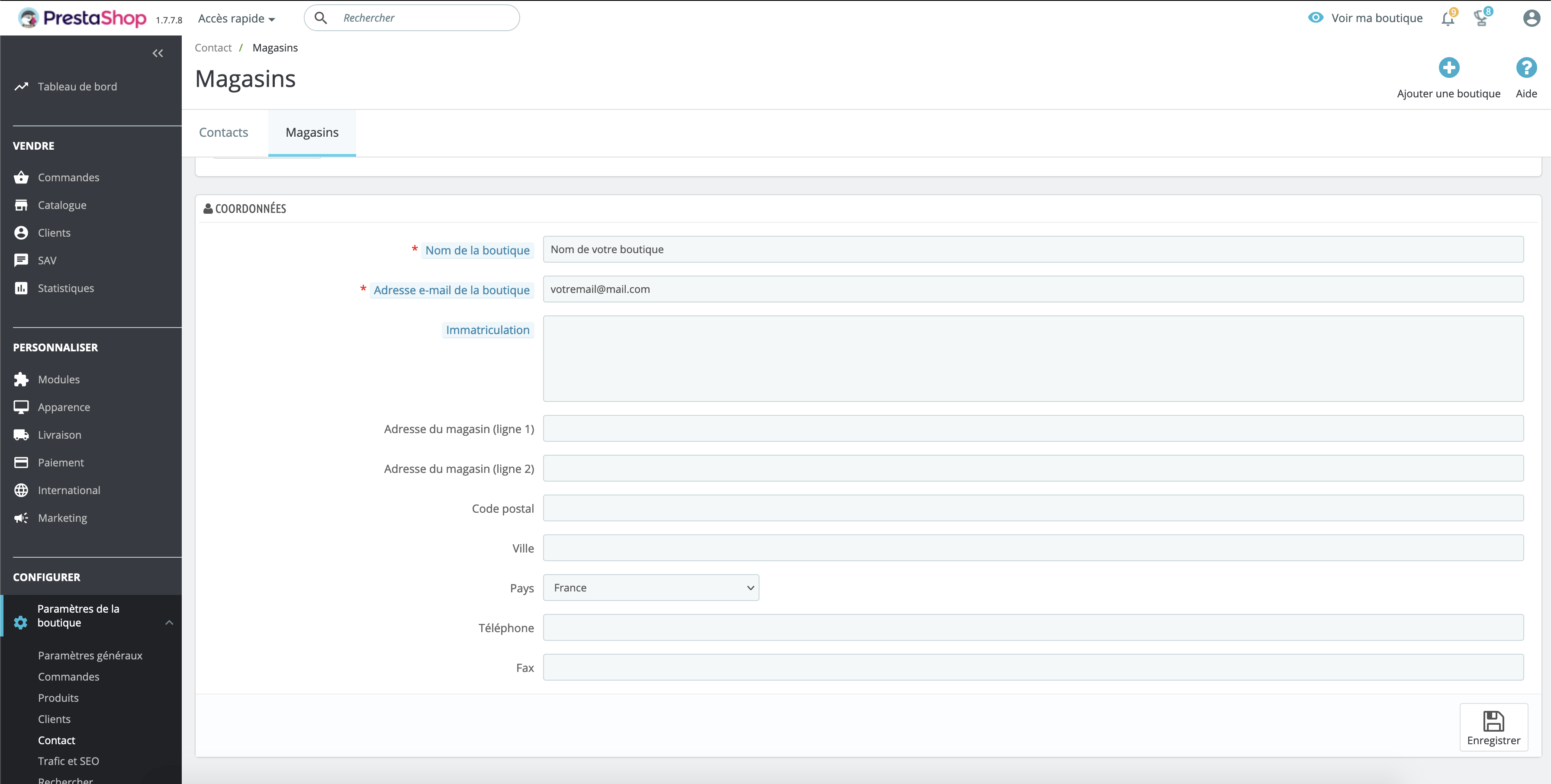
Task: Click the eye icon beside Voir ma boutique
Action: tap(1316, 17)
